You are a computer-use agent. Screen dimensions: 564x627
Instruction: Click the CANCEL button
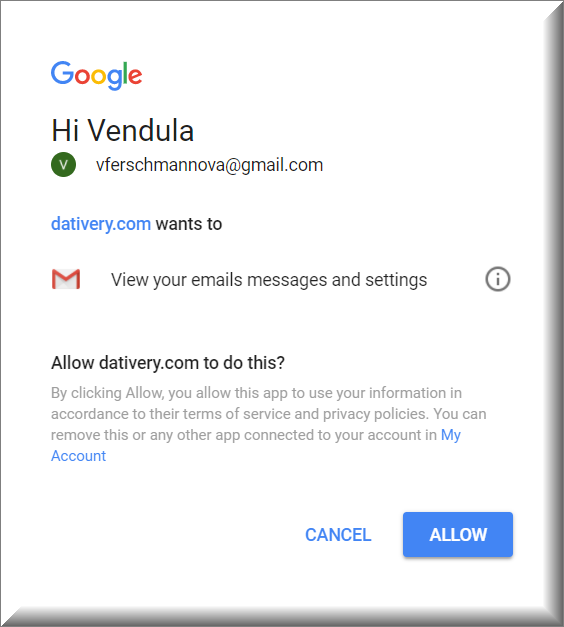(338, 535)
